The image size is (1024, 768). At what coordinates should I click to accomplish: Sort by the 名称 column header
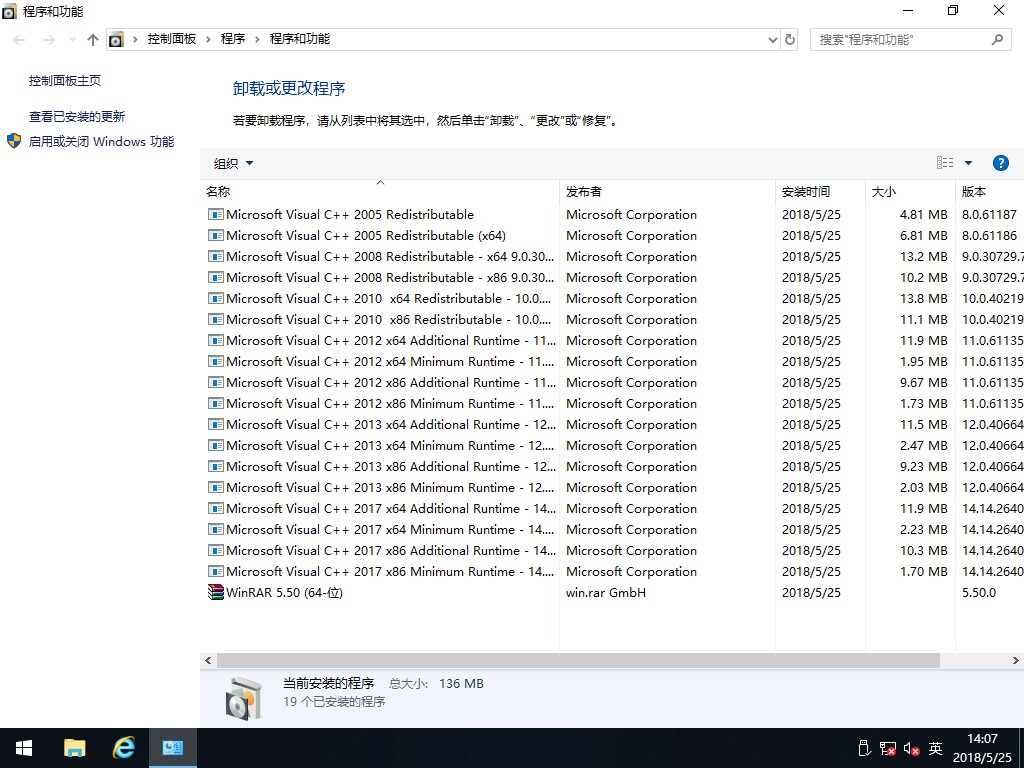coord(379,191)
